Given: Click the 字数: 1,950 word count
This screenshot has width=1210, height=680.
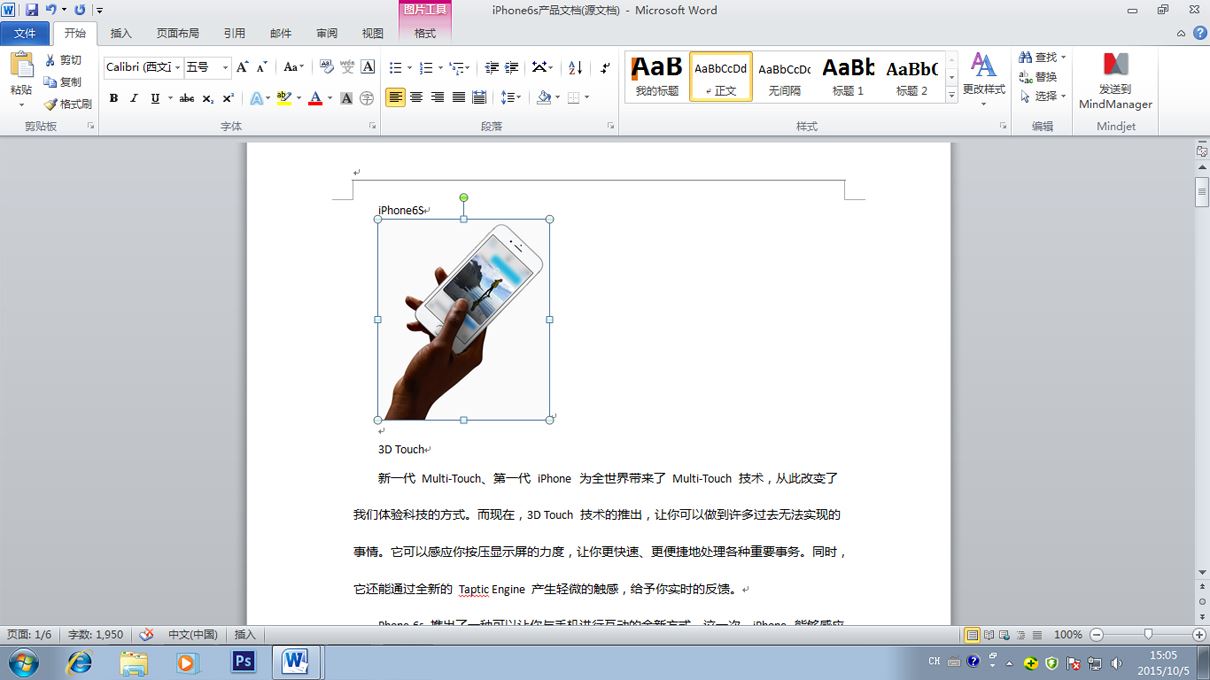Looking at the screenshot, I should pos(96,634).
